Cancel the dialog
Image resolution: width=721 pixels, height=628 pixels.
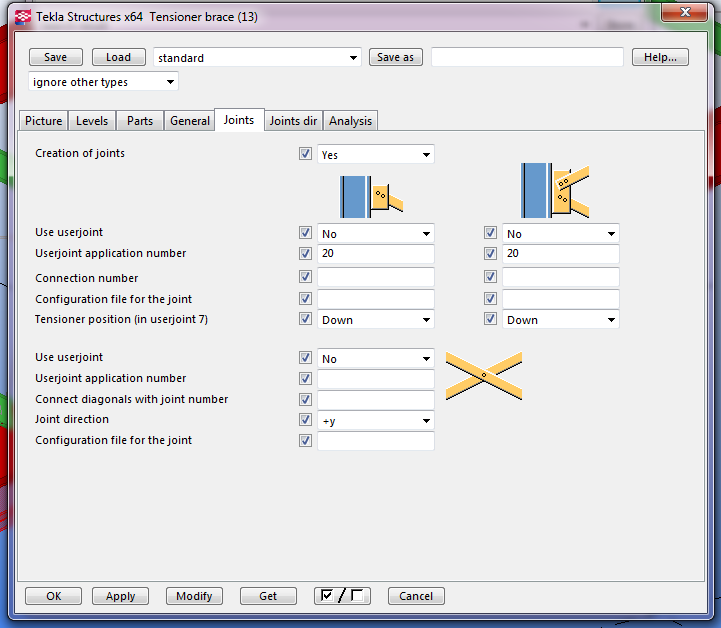(416, 596)
